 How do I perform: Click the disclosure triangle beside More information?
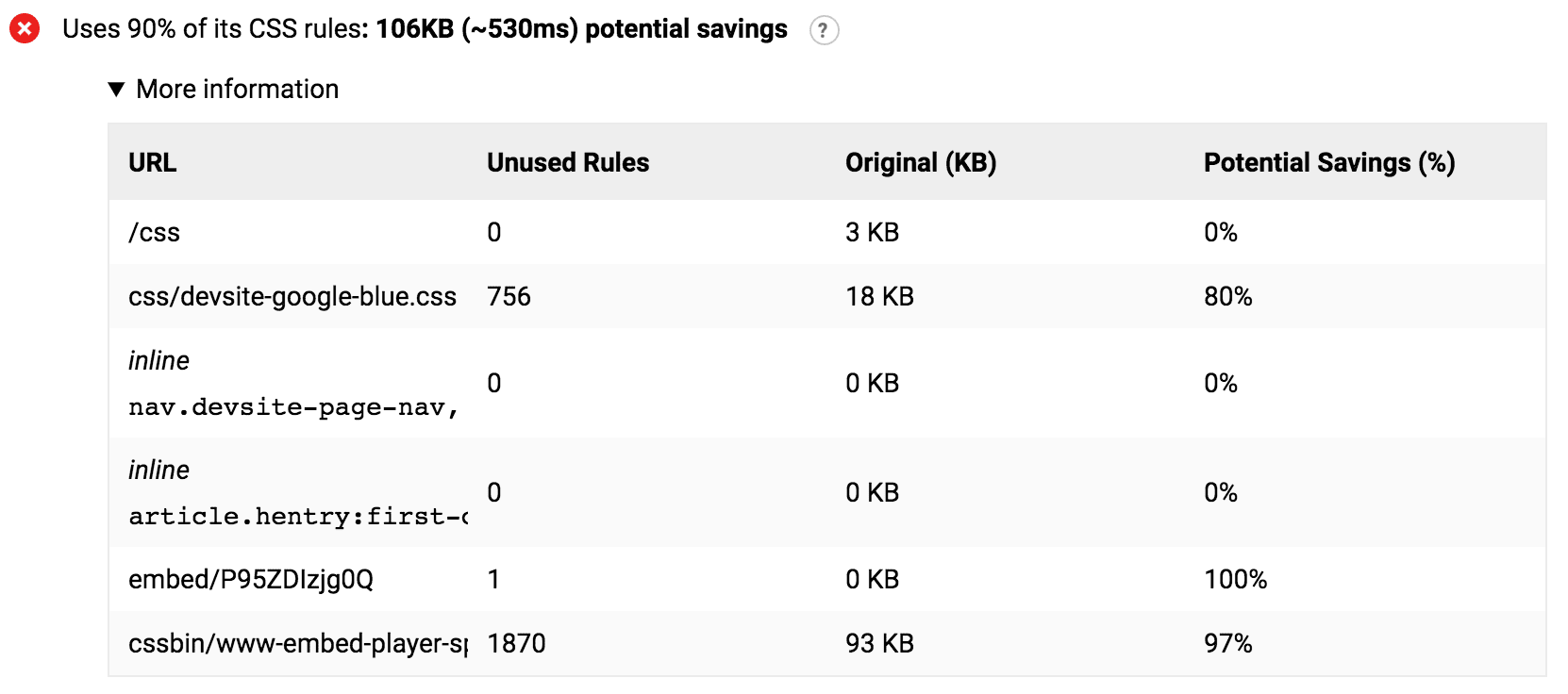115,89
